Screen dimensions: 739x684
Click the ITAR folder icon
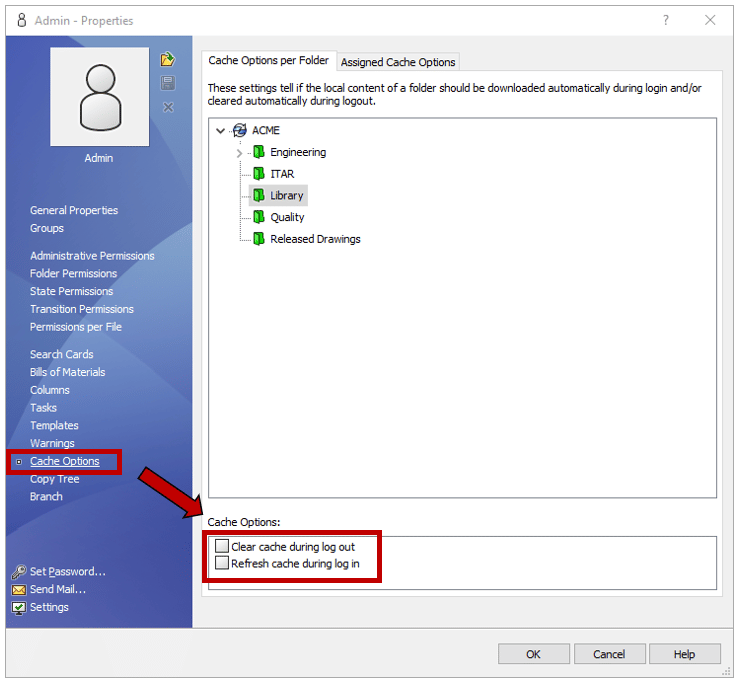pyautogui.click(x=259, y=173)
